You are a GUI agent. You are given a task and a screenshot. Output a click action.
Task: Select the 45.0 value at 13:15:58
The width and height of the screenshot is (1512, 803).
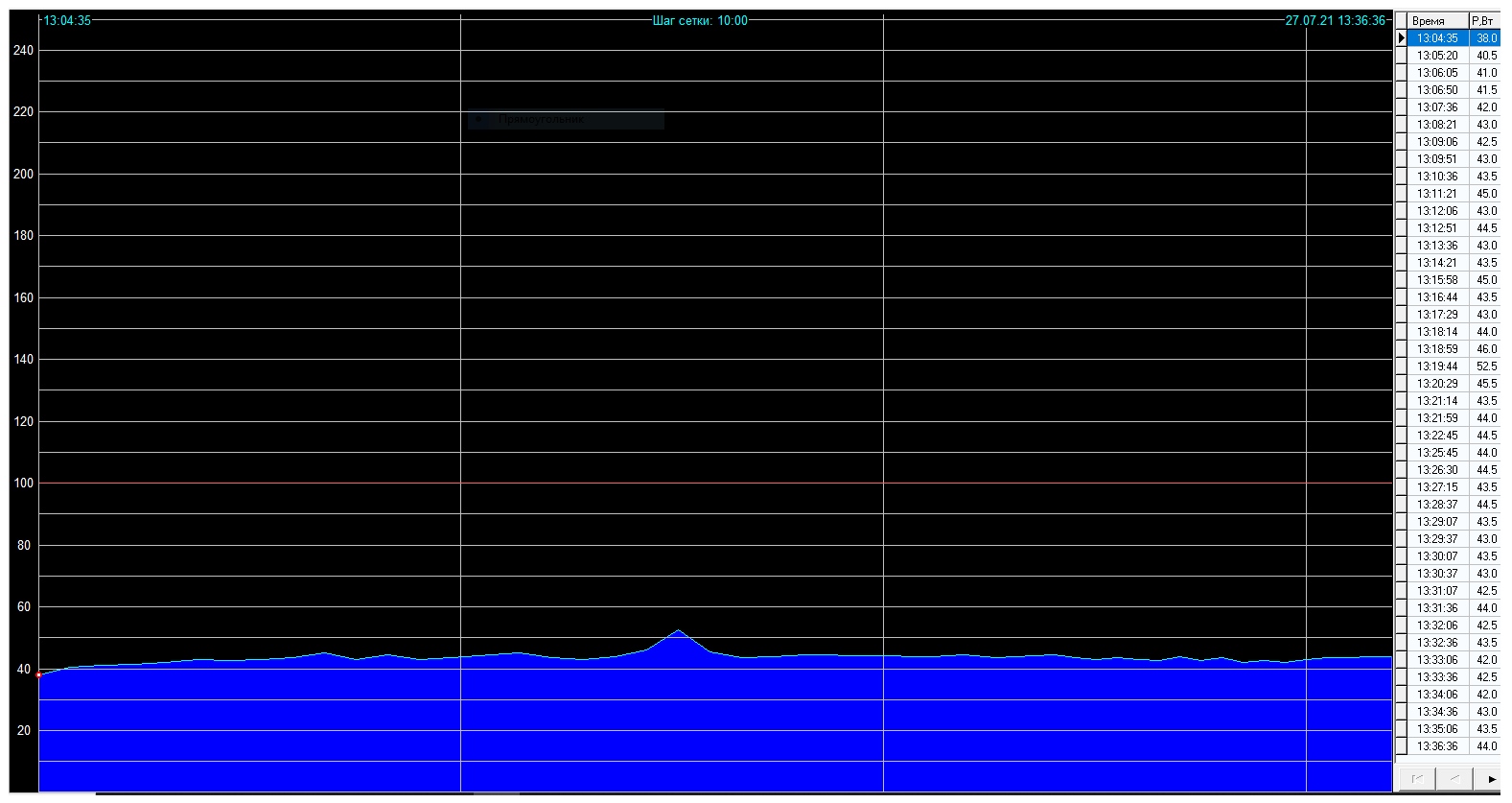[1485, 280]
